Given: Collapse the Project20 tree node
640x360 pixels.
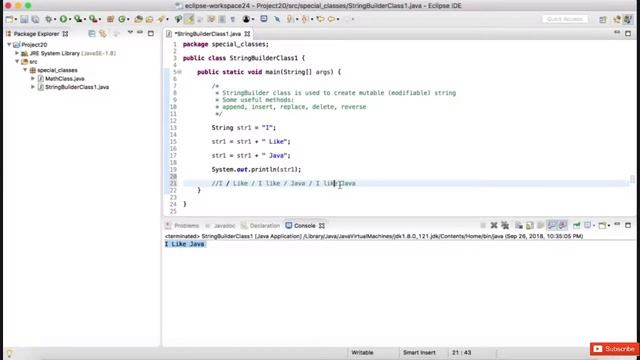Looking at the screenshot, I should click(x=9, y=44).
